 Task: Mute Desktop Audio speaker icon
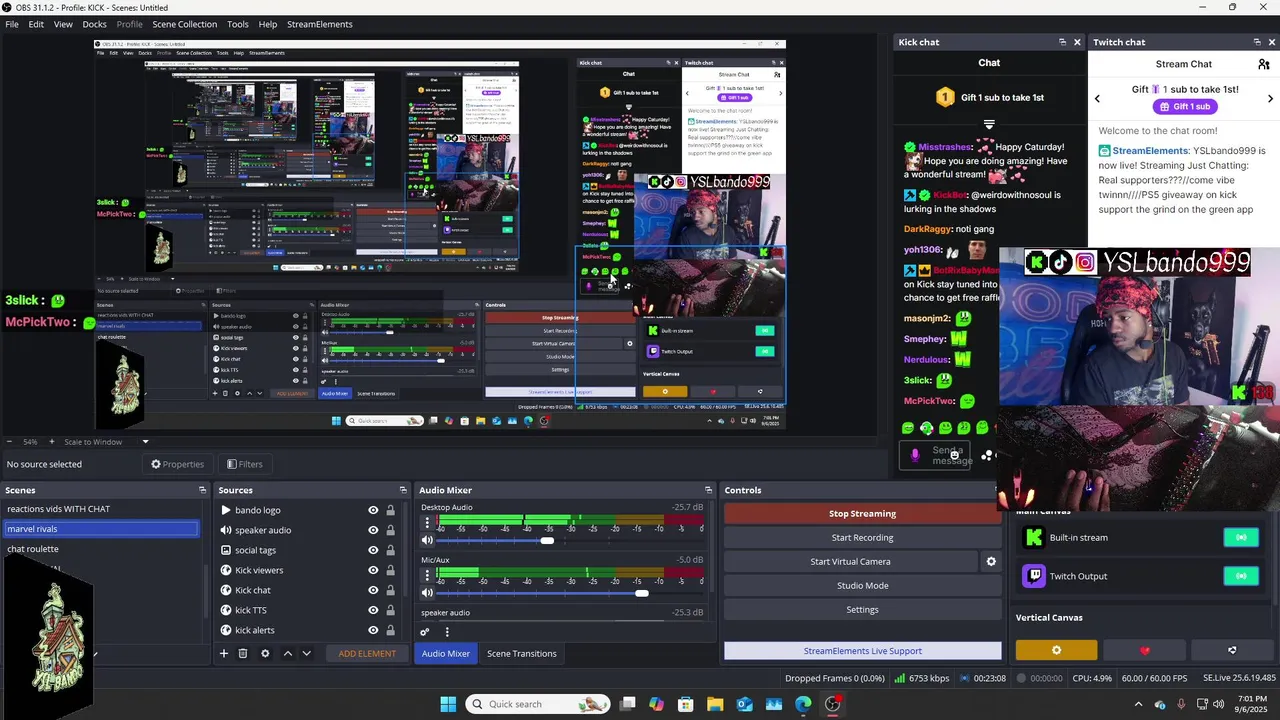[427, 540]
